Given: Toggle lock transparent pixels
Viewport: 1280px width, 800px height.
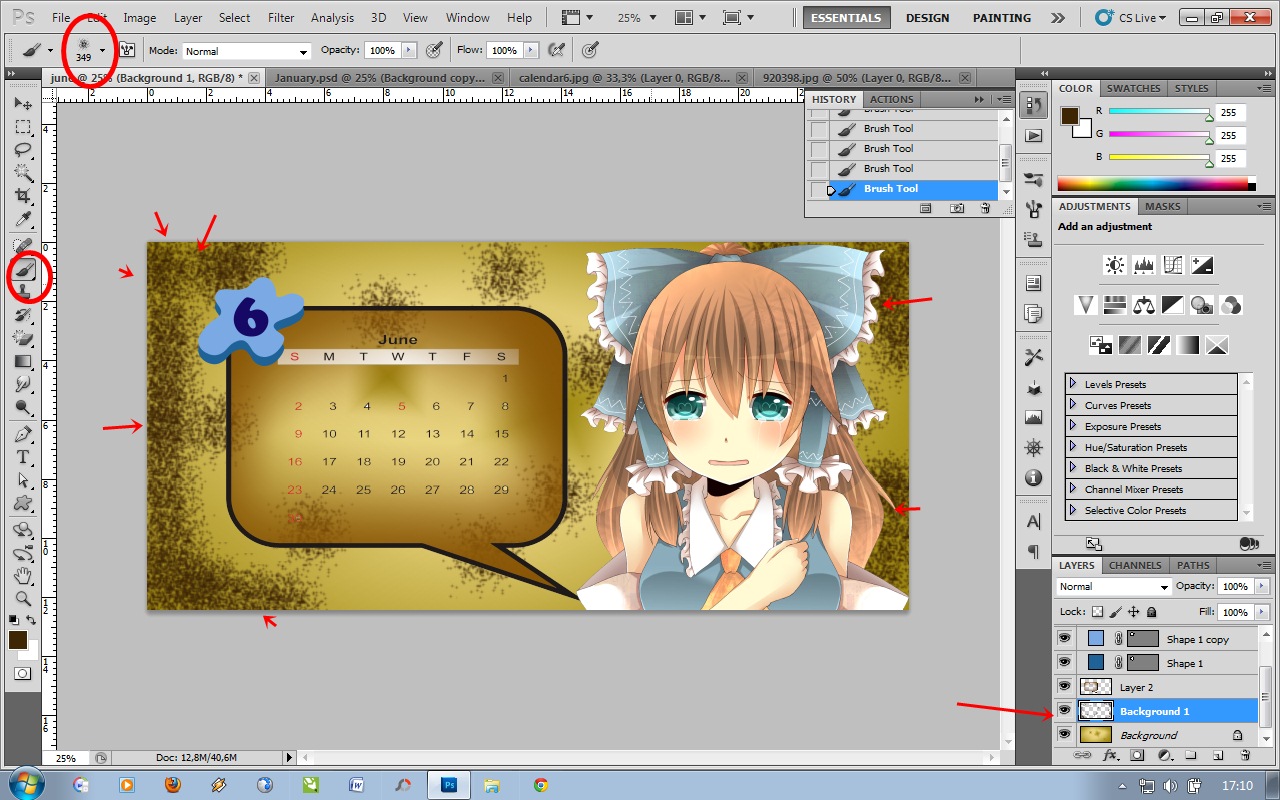Looking at the screenshot, I should [x=1097, y=612].
